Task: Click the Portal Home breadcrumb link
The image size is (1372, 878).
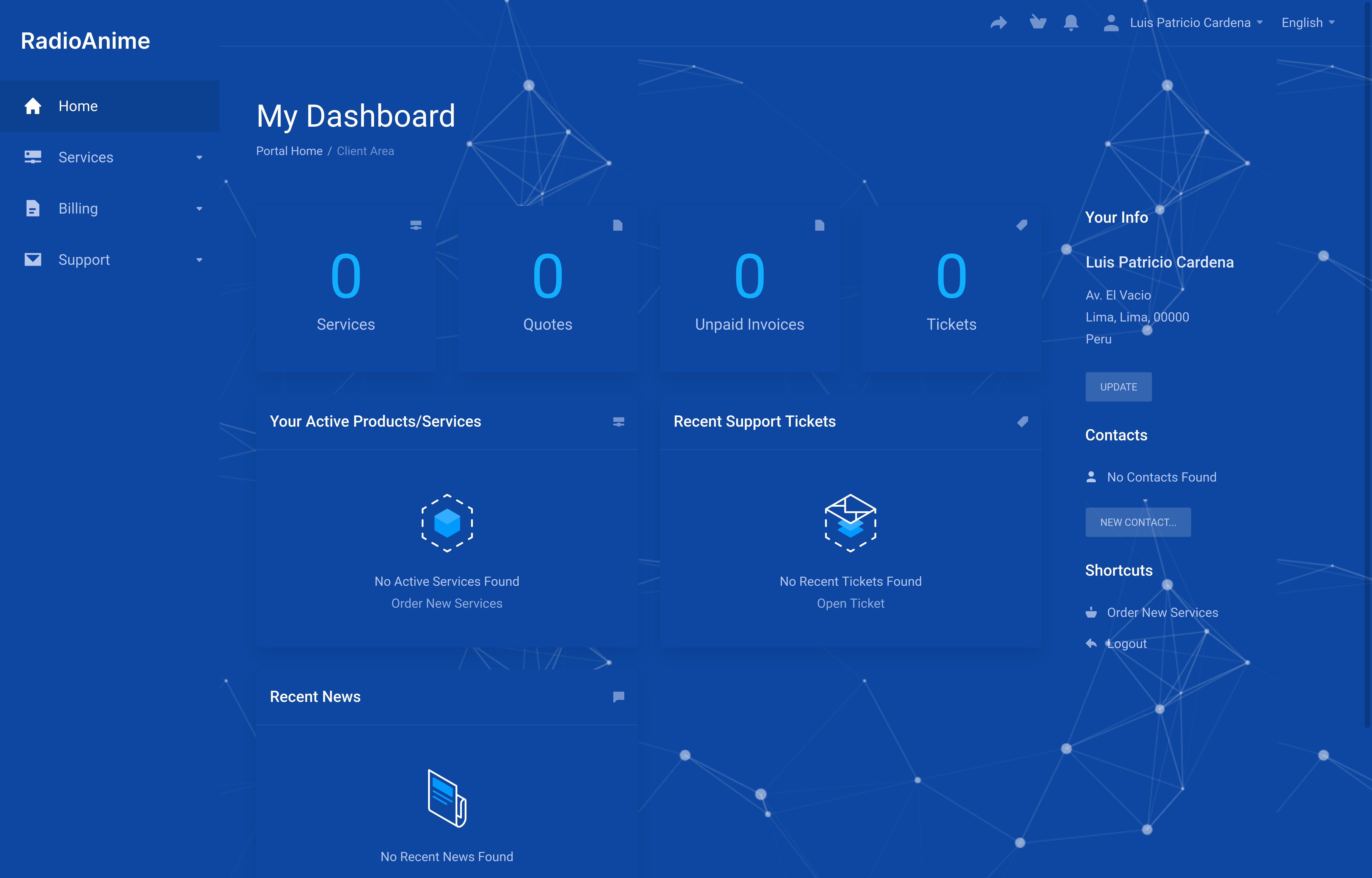Action: click(x=289, y=151)
